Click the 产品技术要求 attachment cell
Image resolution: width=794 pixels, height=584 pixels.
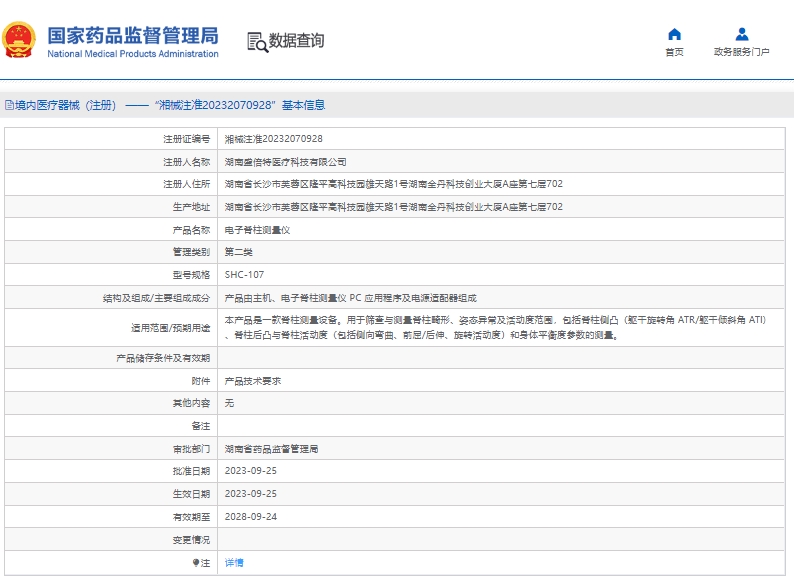tap(252, 381)
